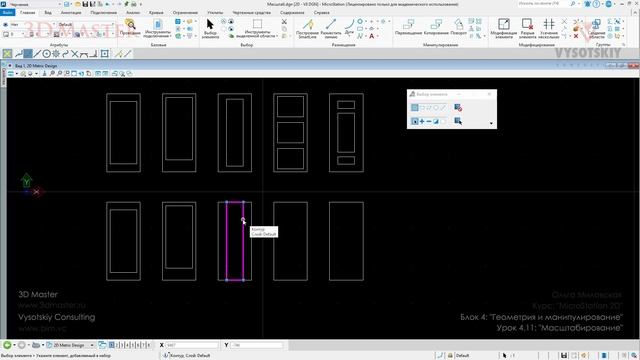Toggle AccuSnap green X button

(7, 53)
